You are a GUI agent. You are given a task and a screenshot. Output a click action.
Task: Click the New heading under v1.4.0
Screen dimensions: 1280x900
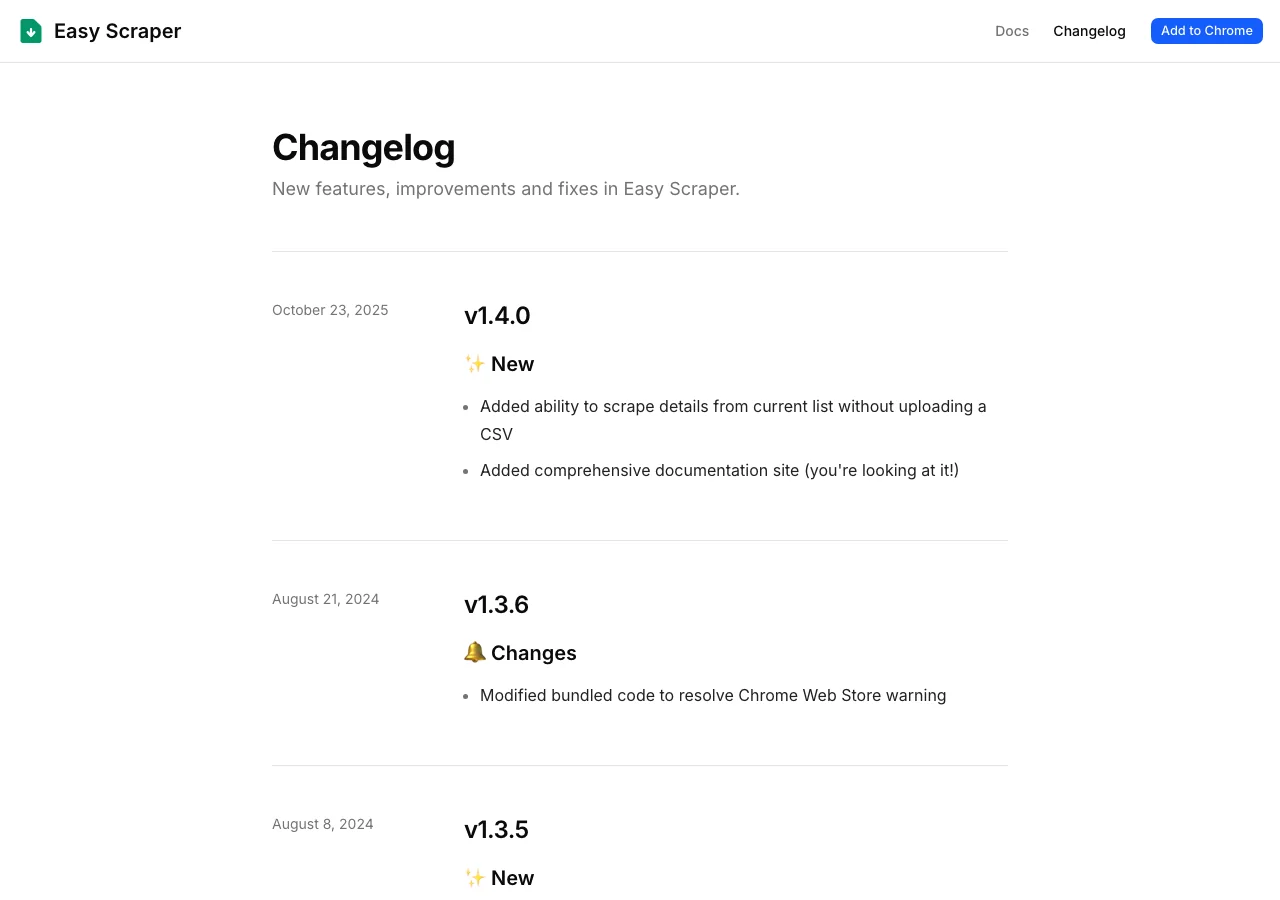tap(512, 364)
